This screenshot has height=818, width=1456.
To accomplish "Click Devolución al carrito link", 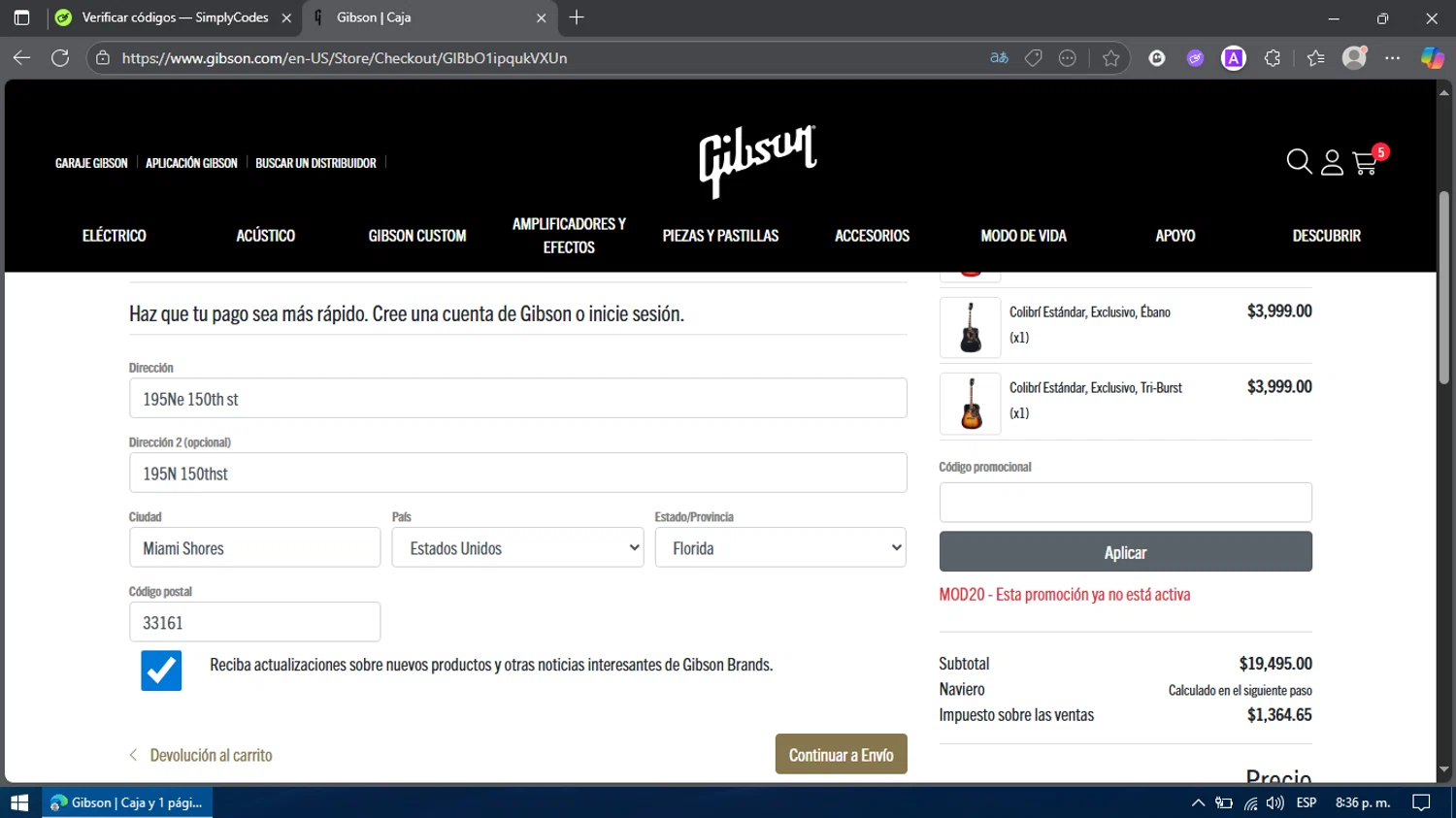I will click(201, 755).
